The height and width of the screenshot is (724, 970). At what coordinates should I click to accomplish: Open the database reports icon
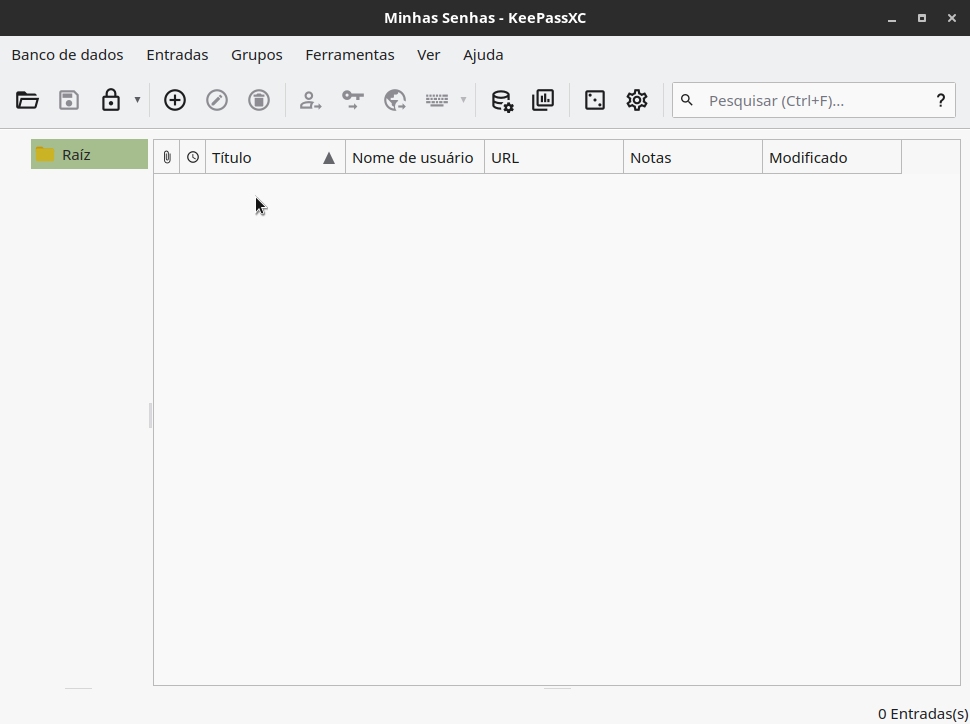point(543,100)
